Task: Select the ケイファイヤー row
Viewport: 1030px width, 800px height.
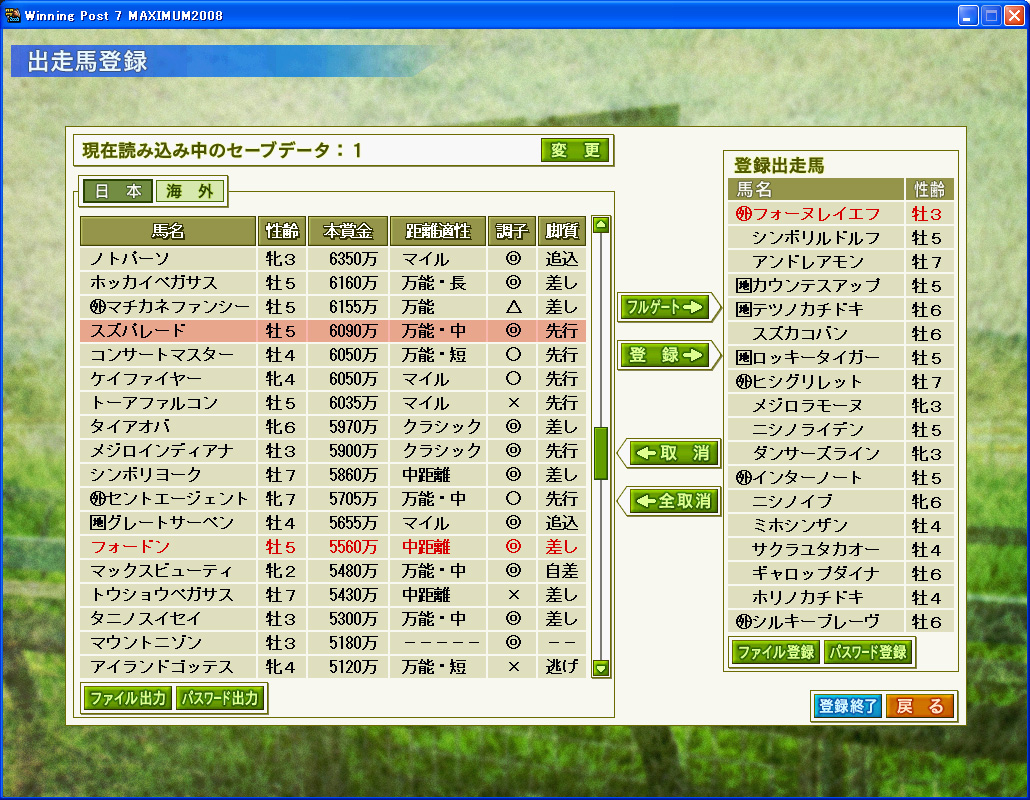Action: 333,379
